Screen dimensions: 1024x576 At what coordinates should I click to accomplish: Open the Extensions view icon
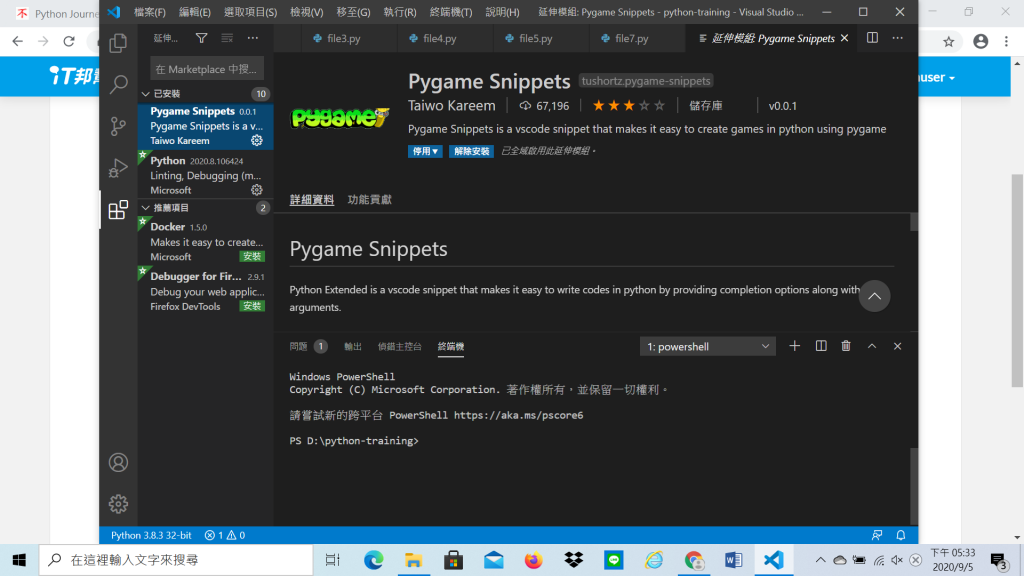(118, 210)
